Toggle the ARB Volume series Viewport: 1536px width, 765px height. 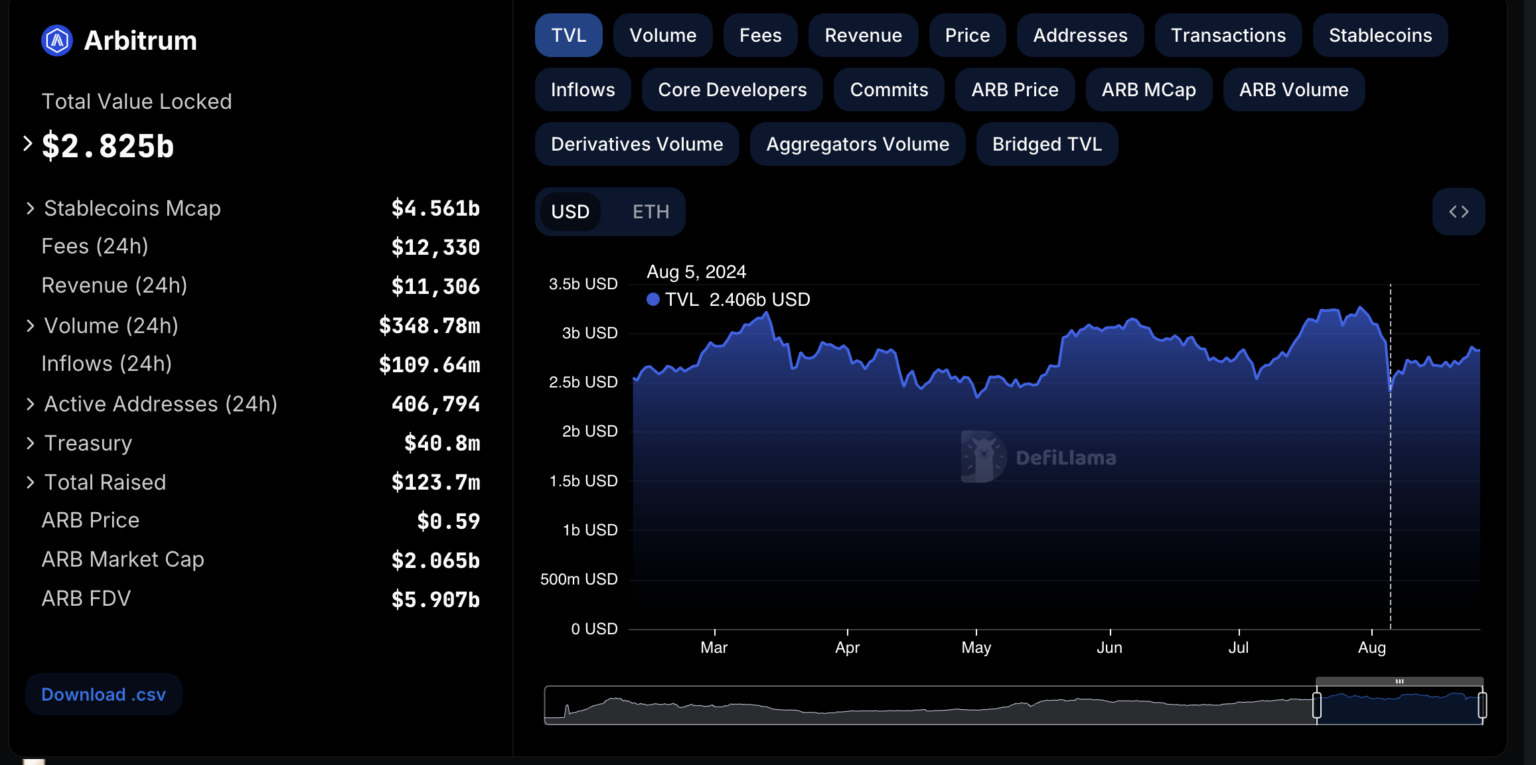1294,89
